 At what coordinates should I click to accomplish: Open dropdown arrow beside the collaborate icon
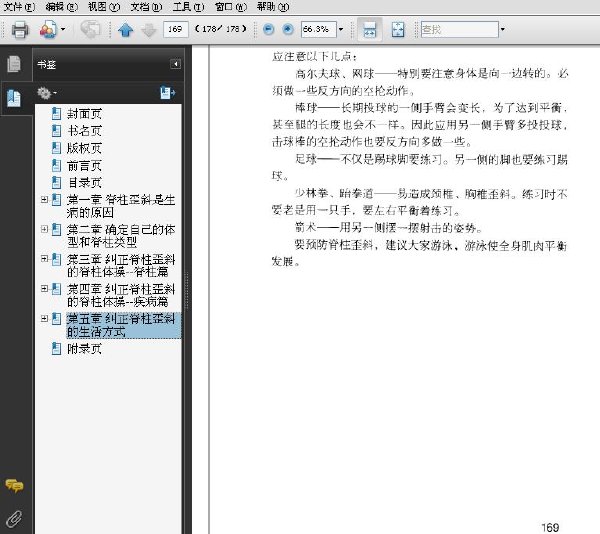(63, 29)
